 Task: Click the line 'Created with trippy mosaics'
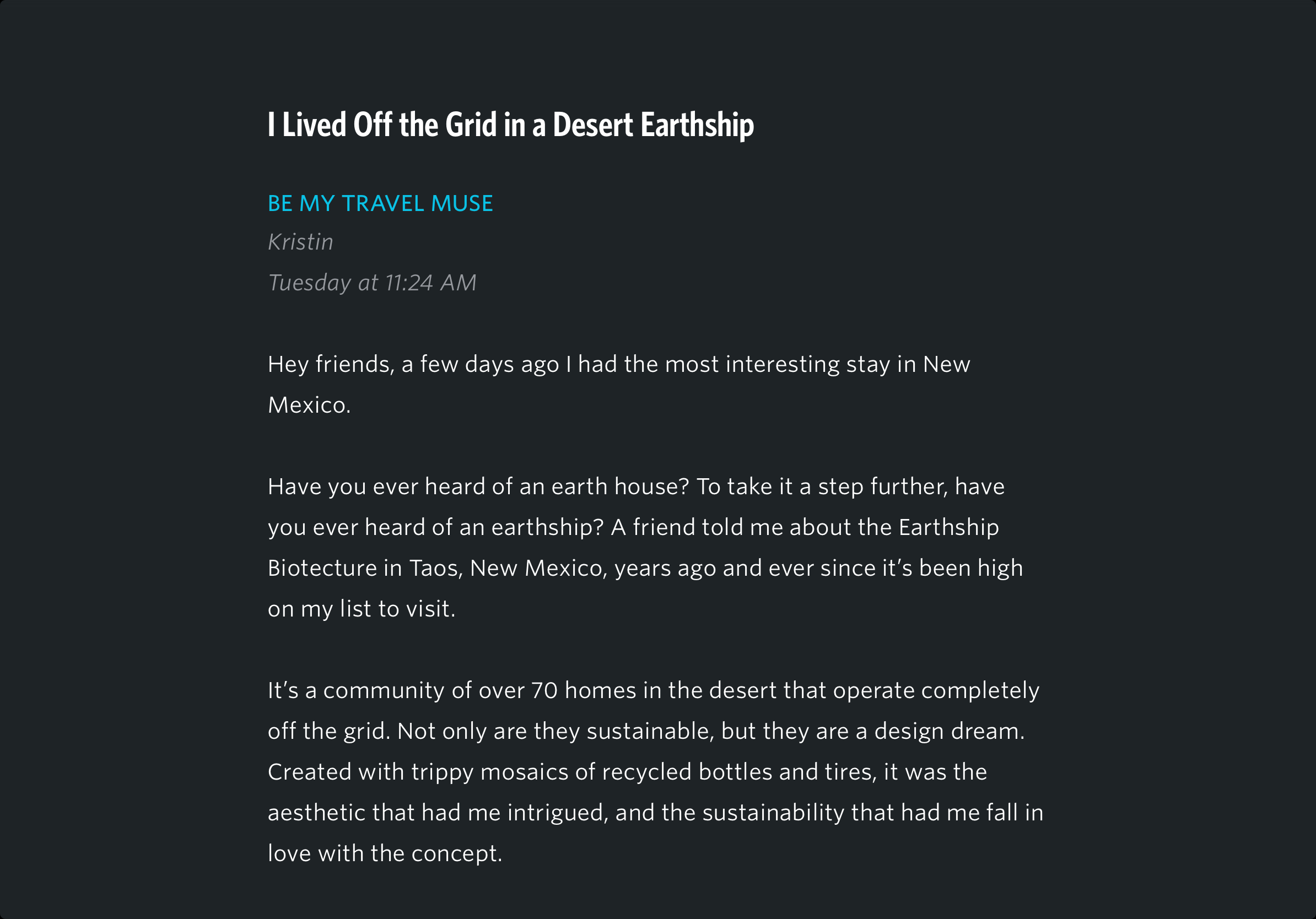[x=628, y=772]
